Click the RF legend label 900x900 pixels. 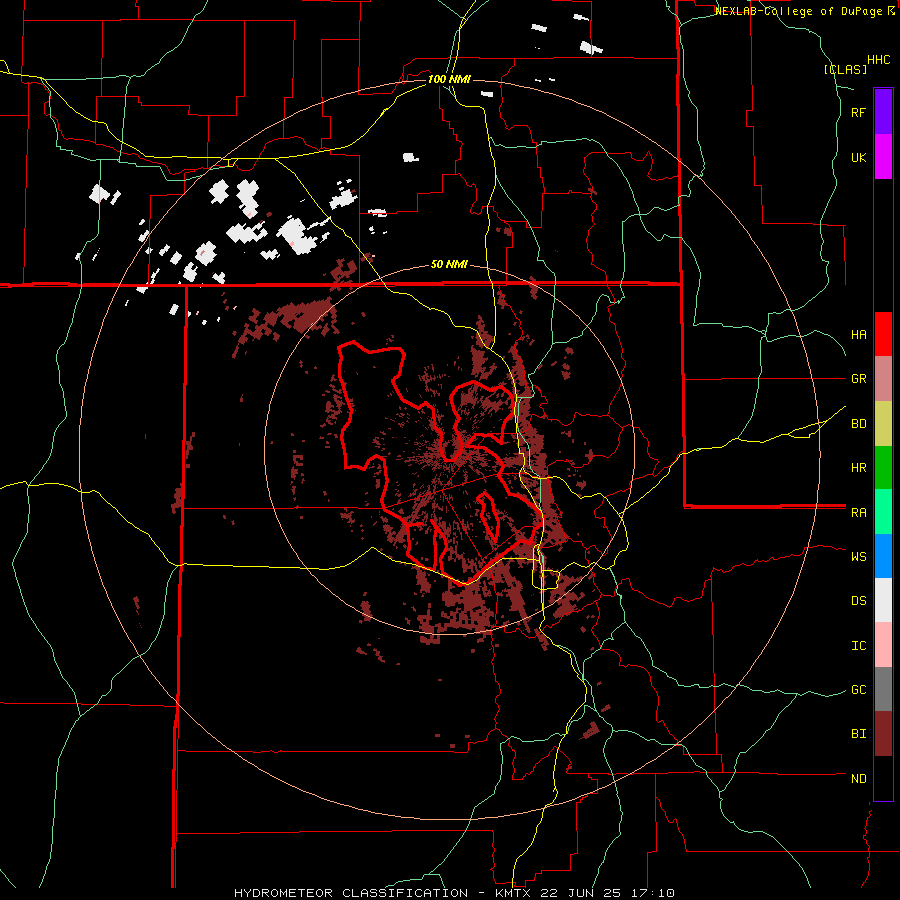(858, 112)
